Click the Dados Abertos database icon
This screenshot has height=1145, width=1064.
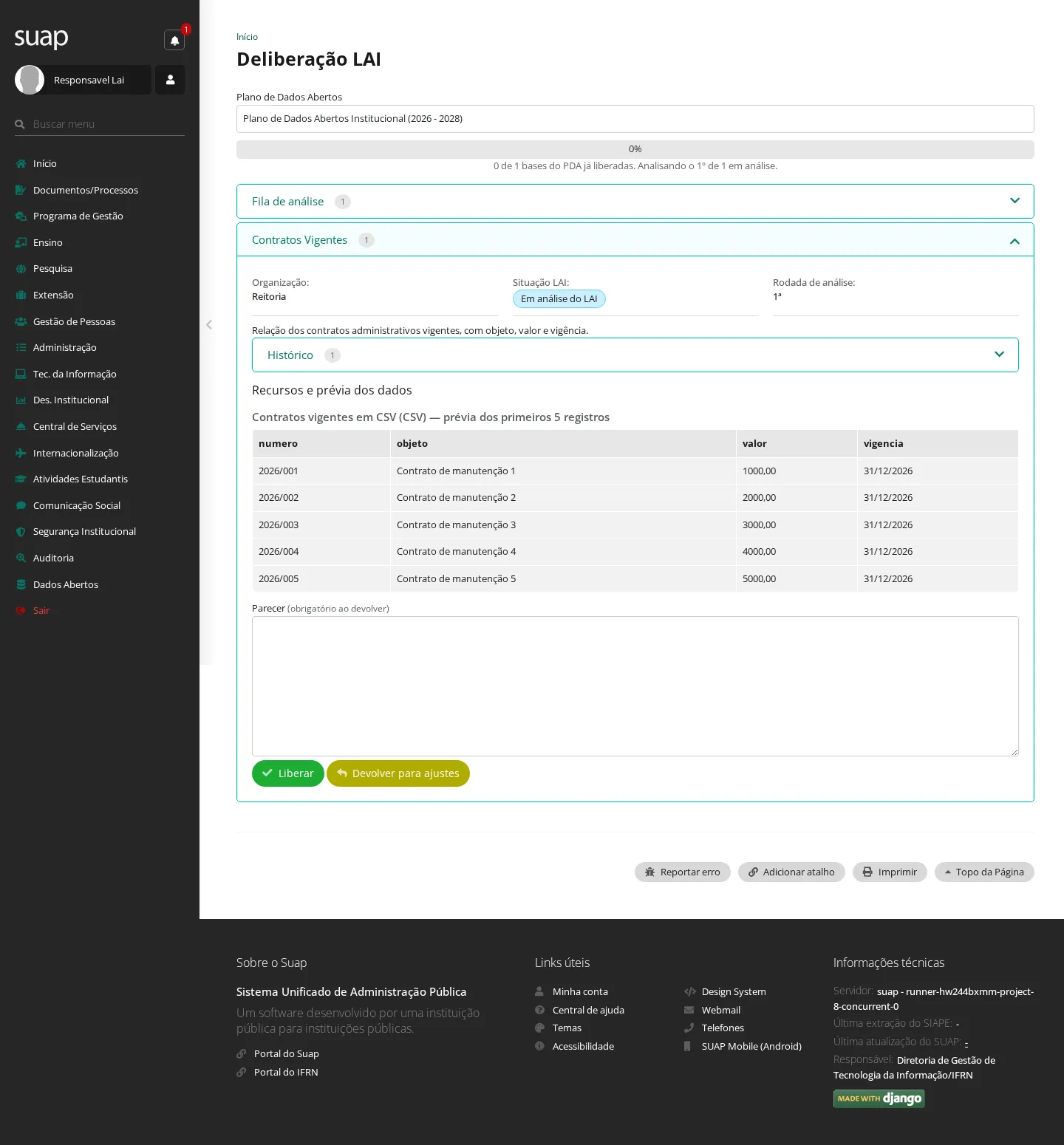click(21, 584)
